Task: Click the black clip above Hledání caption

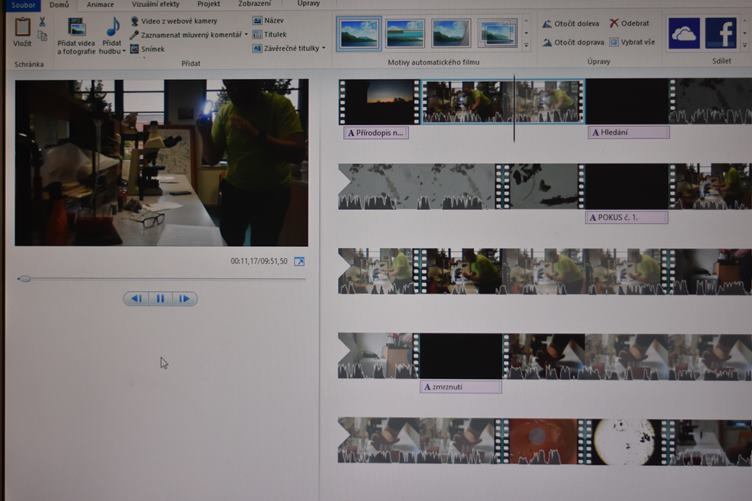Action: 627,101
